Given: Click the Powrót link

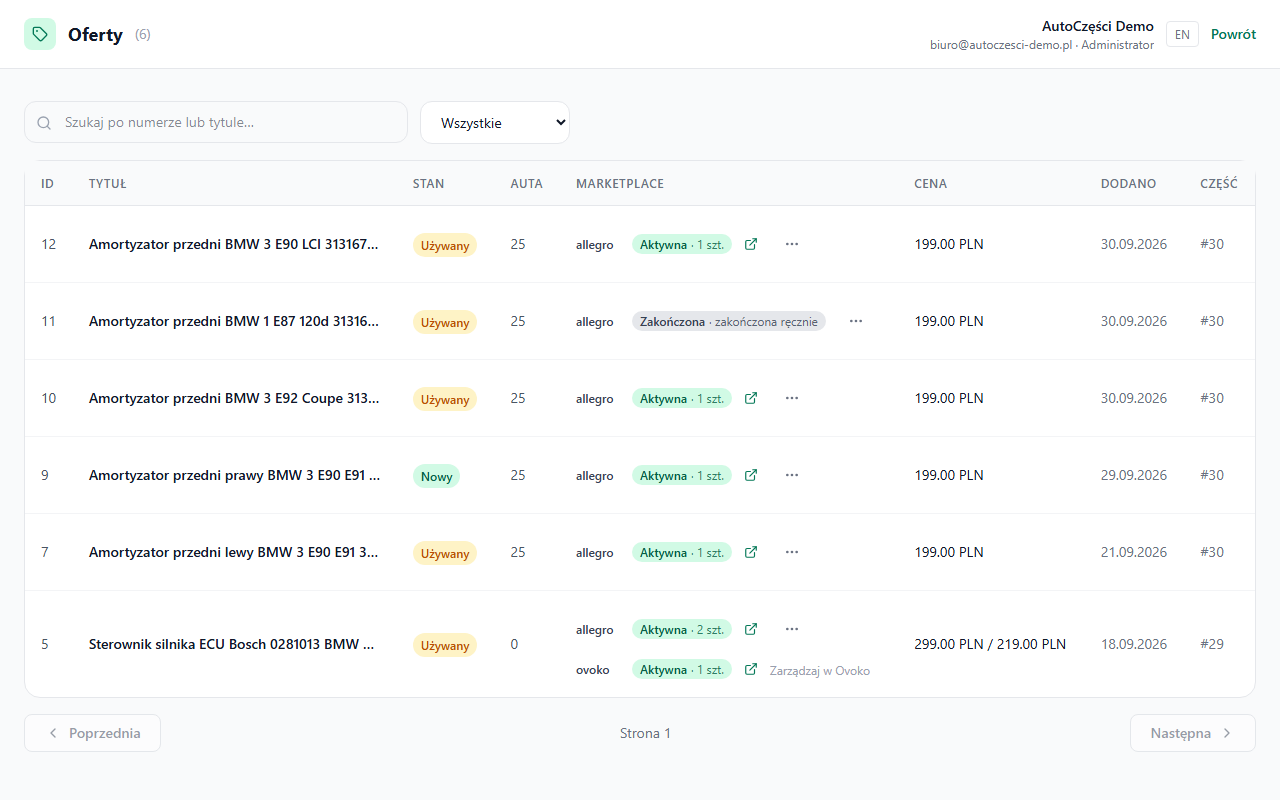Looking at the screenshot, I should [x=1233, y=34].
